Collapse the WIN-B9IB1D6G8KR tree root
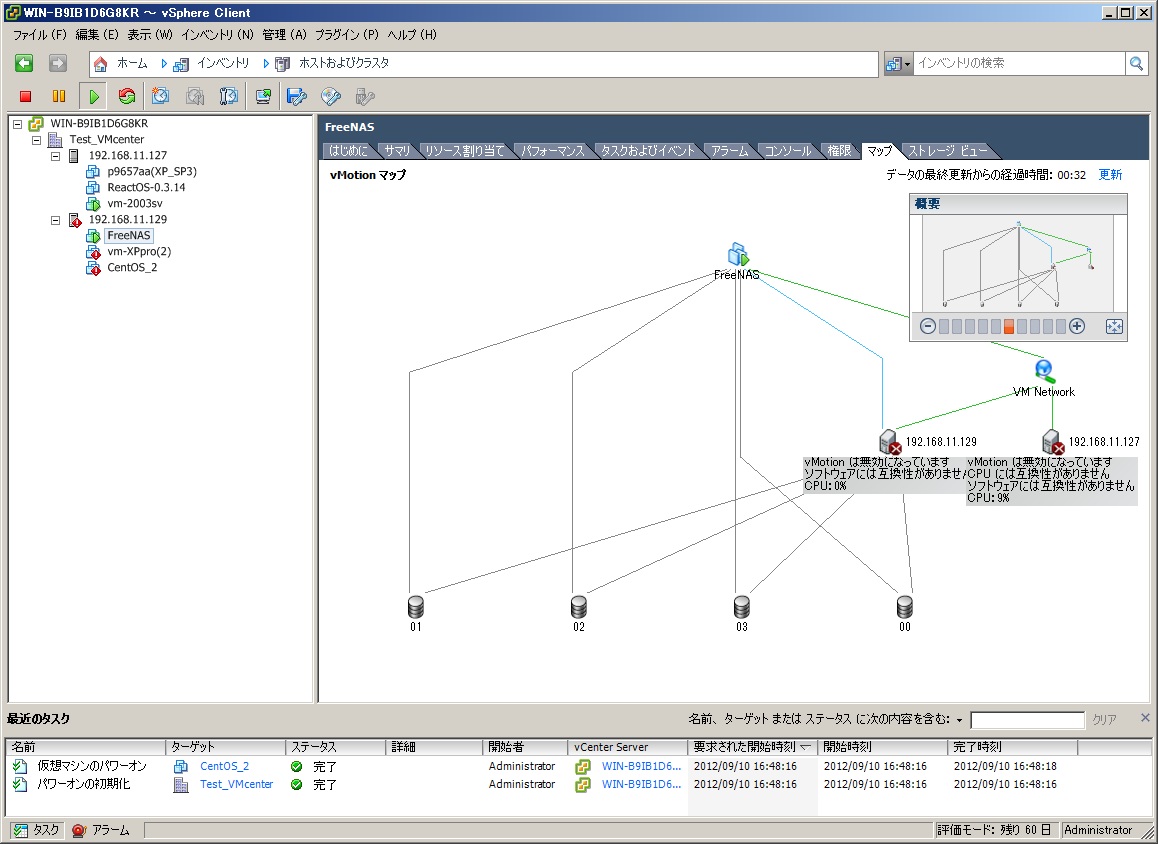Screen dimensions: 1158x844 point(18,124)
